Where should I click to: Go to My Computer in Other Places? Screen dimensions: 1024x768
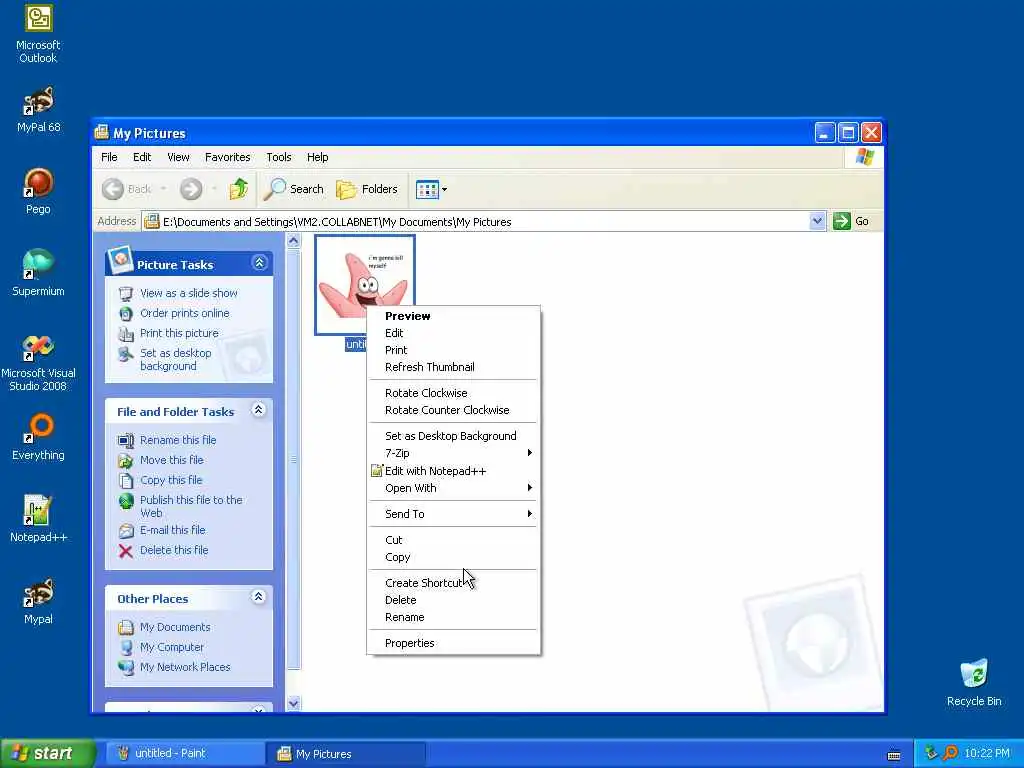(172, 647)
